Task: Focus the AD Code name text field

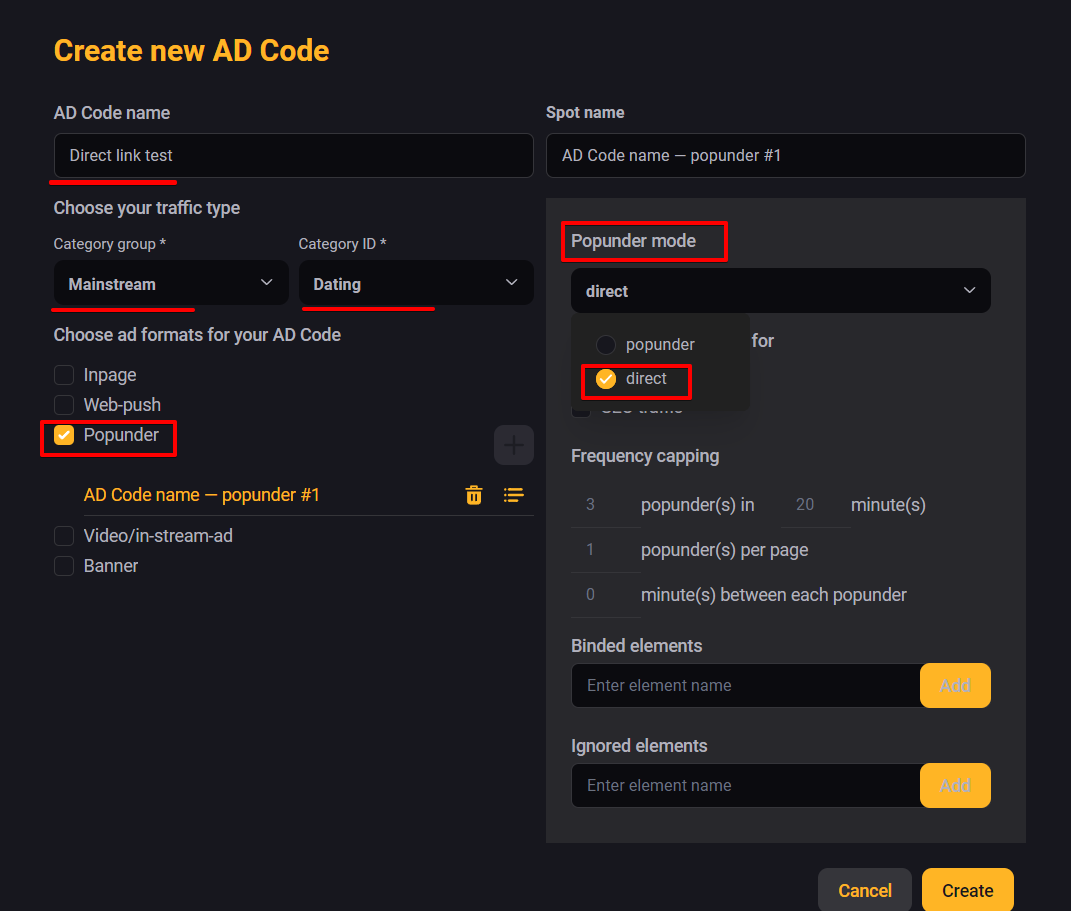Action: pyautogui.click(x=293, y=156)
